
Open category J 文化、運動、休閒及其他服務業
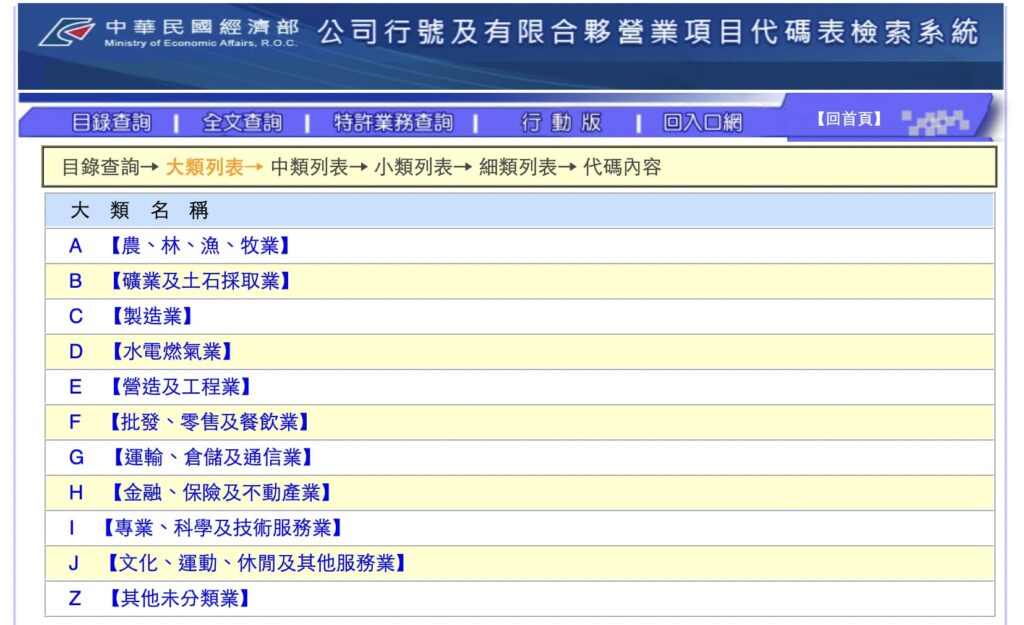pyautogui.click(x=255, y=563)
